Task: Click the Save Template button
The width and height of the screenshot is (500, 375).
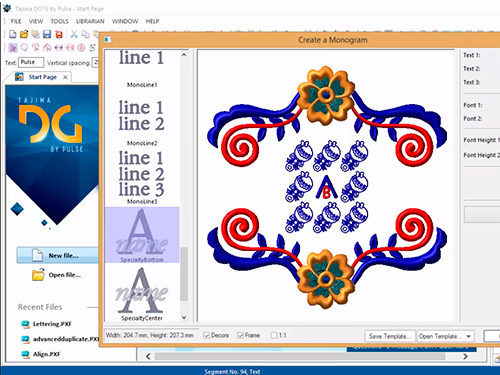Action: click(x=390, y=336)
